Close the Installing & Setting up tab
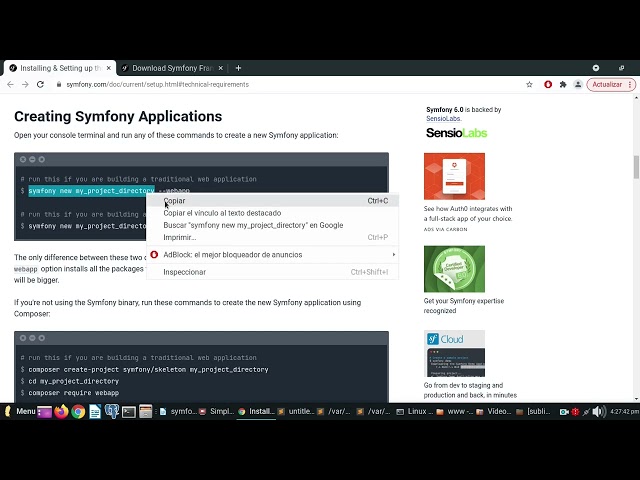The image size is (640, 480). [x=109, y=68]
